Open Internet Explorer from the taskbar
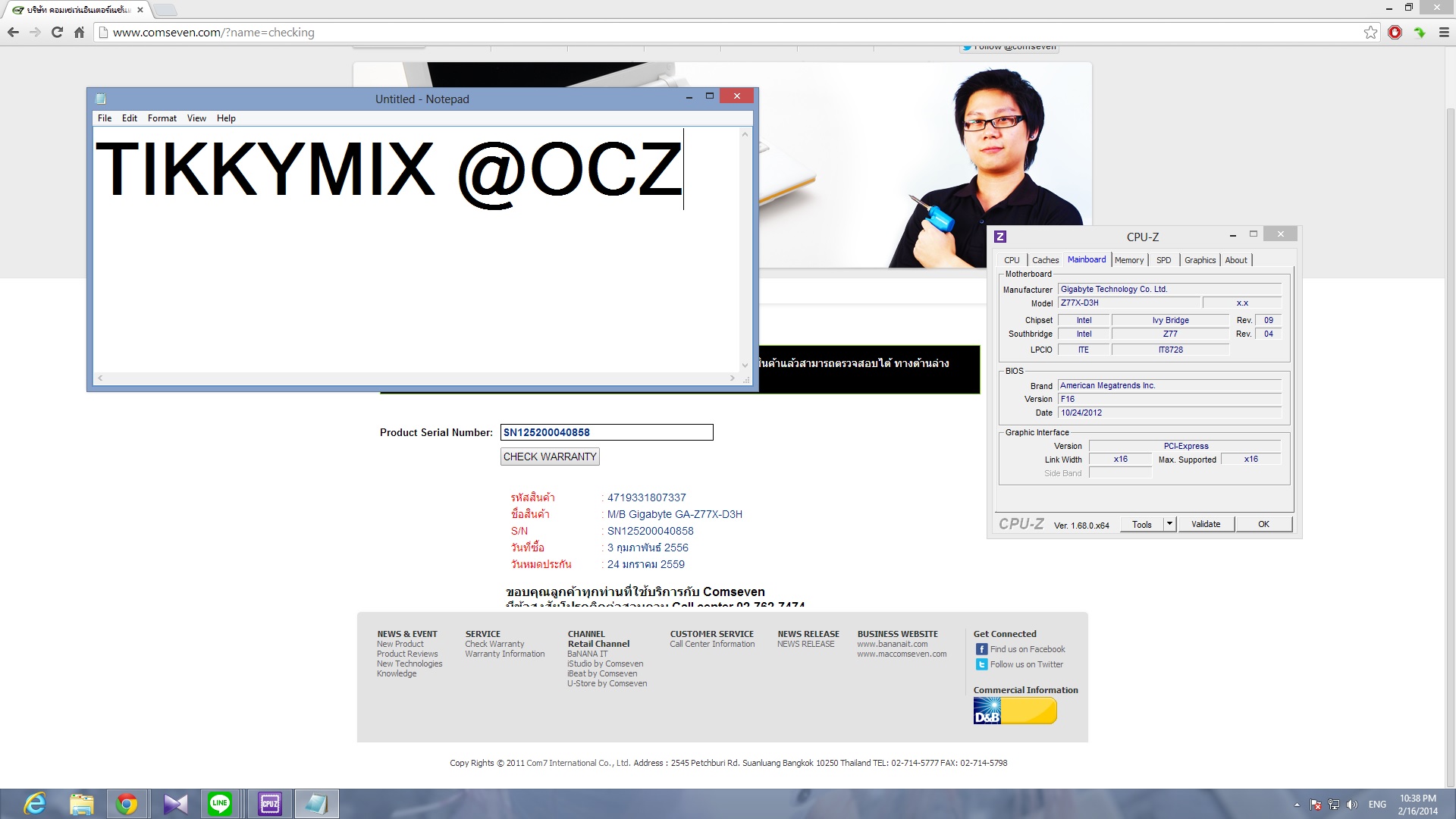1456x819 pixels. point(35,803)
